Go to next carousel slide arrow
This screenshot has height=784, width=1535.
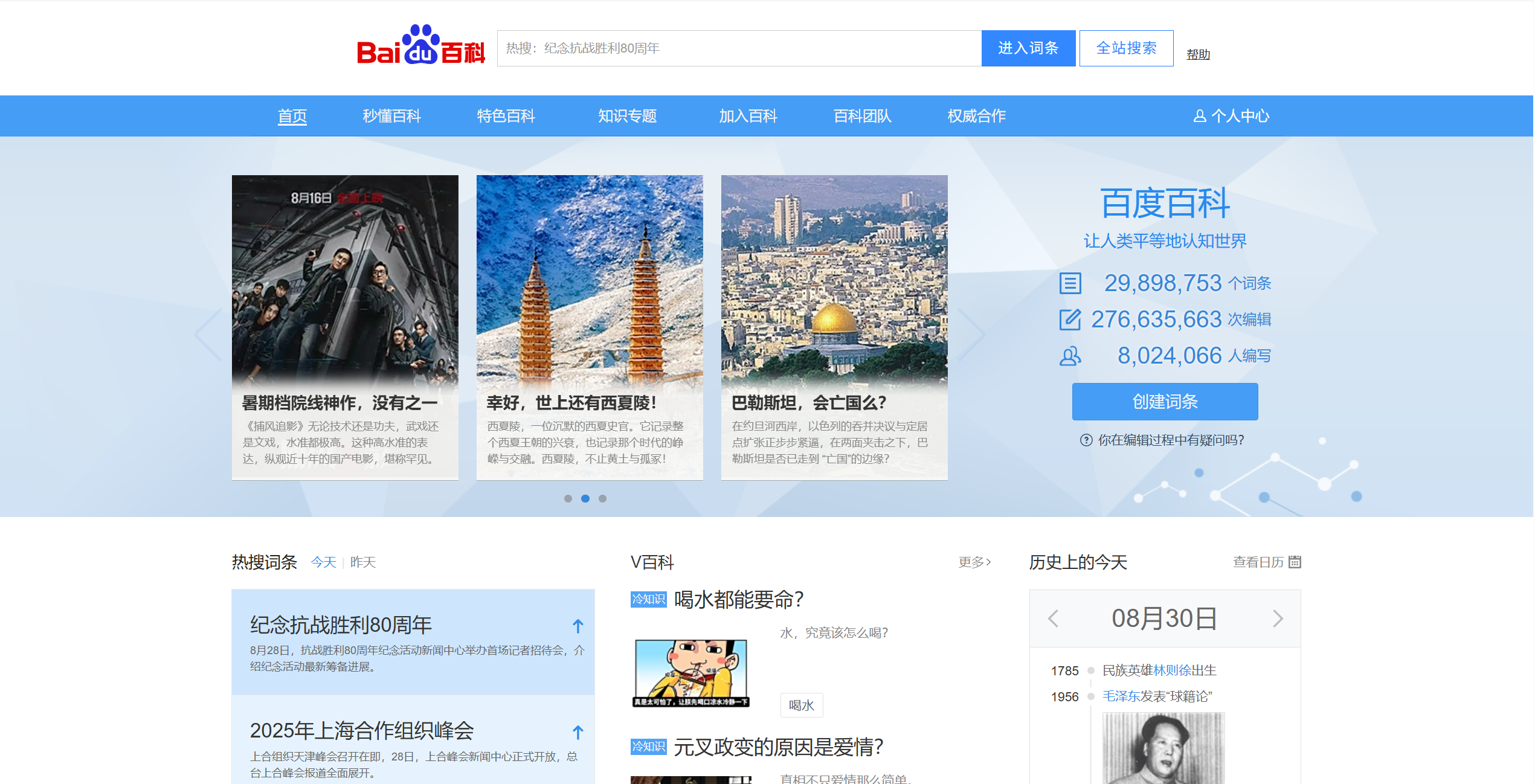[x=971, y=335]
